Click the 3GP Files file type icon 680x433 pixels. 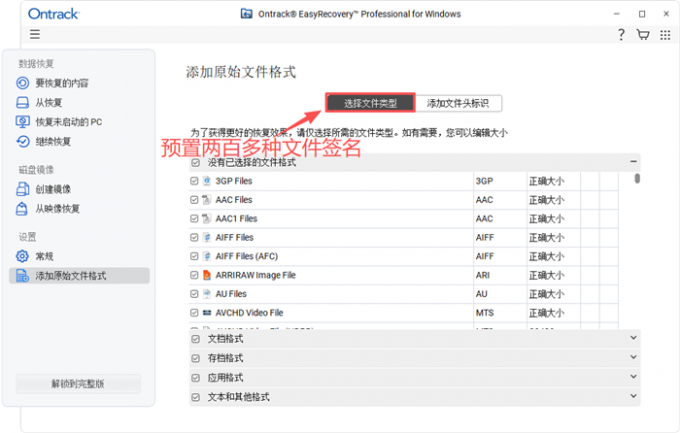click(207, 181)
